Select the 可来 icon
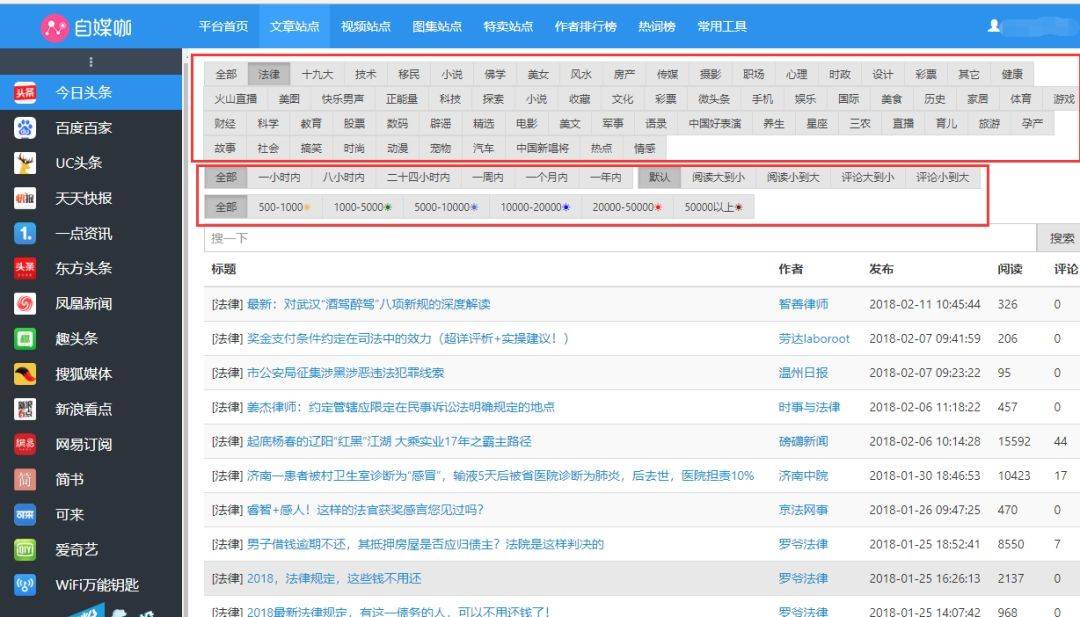1080x617 pixels. (x=25, y=514)
